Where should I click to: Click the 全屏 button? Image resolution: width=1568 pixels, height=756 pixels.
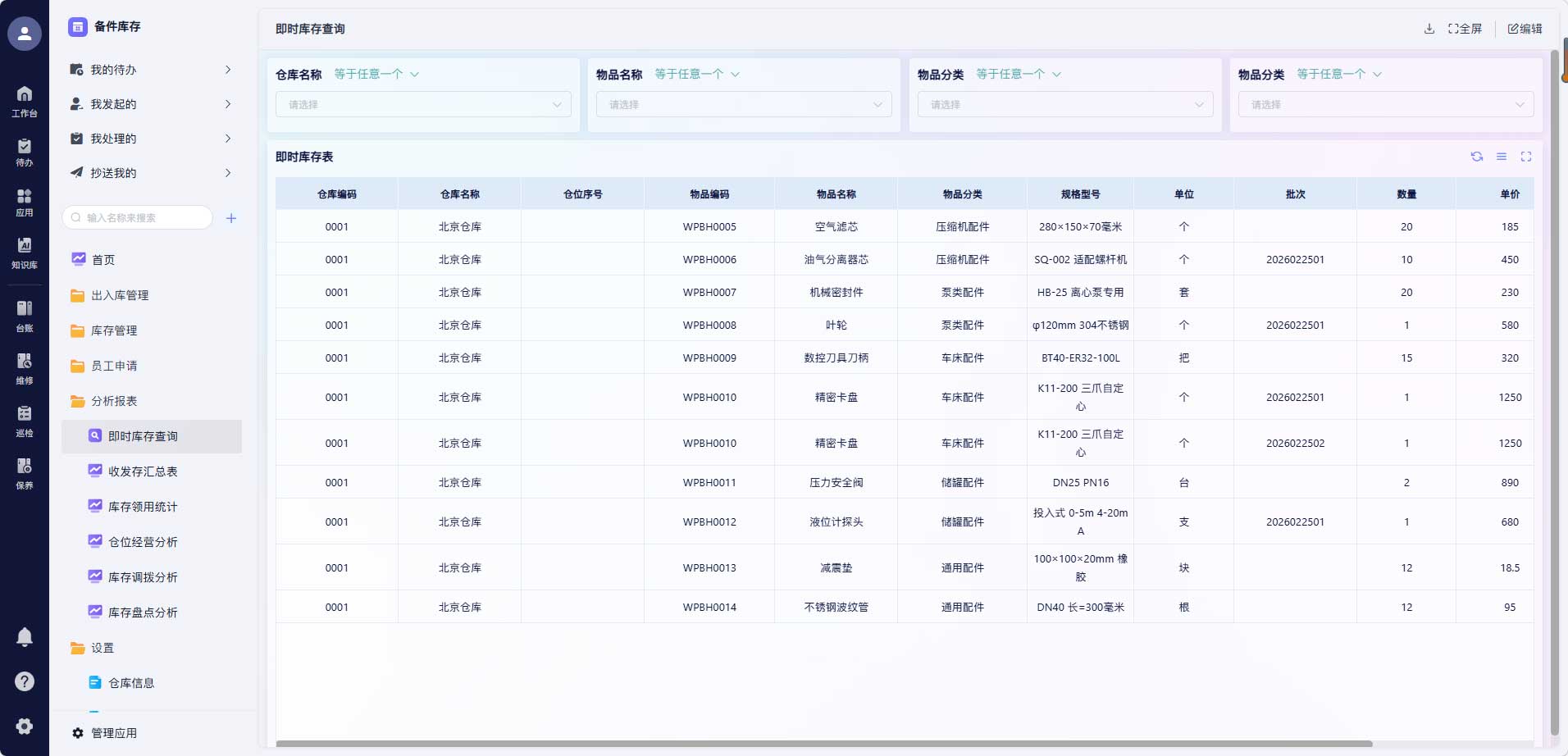point(1465,29)
